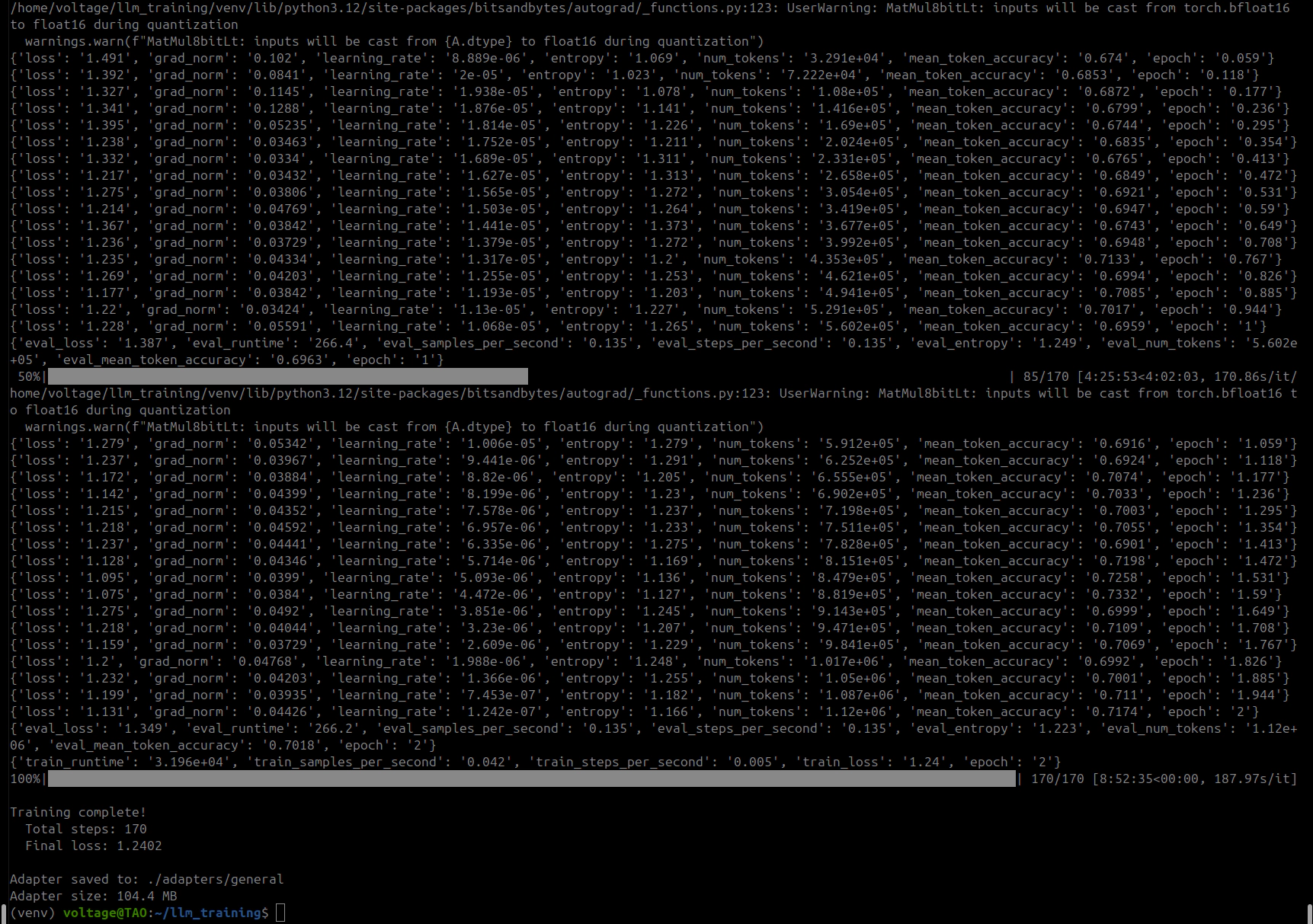Click the second warnings.warn line
Screen dimensions: 1313x924
pos(394,427)
